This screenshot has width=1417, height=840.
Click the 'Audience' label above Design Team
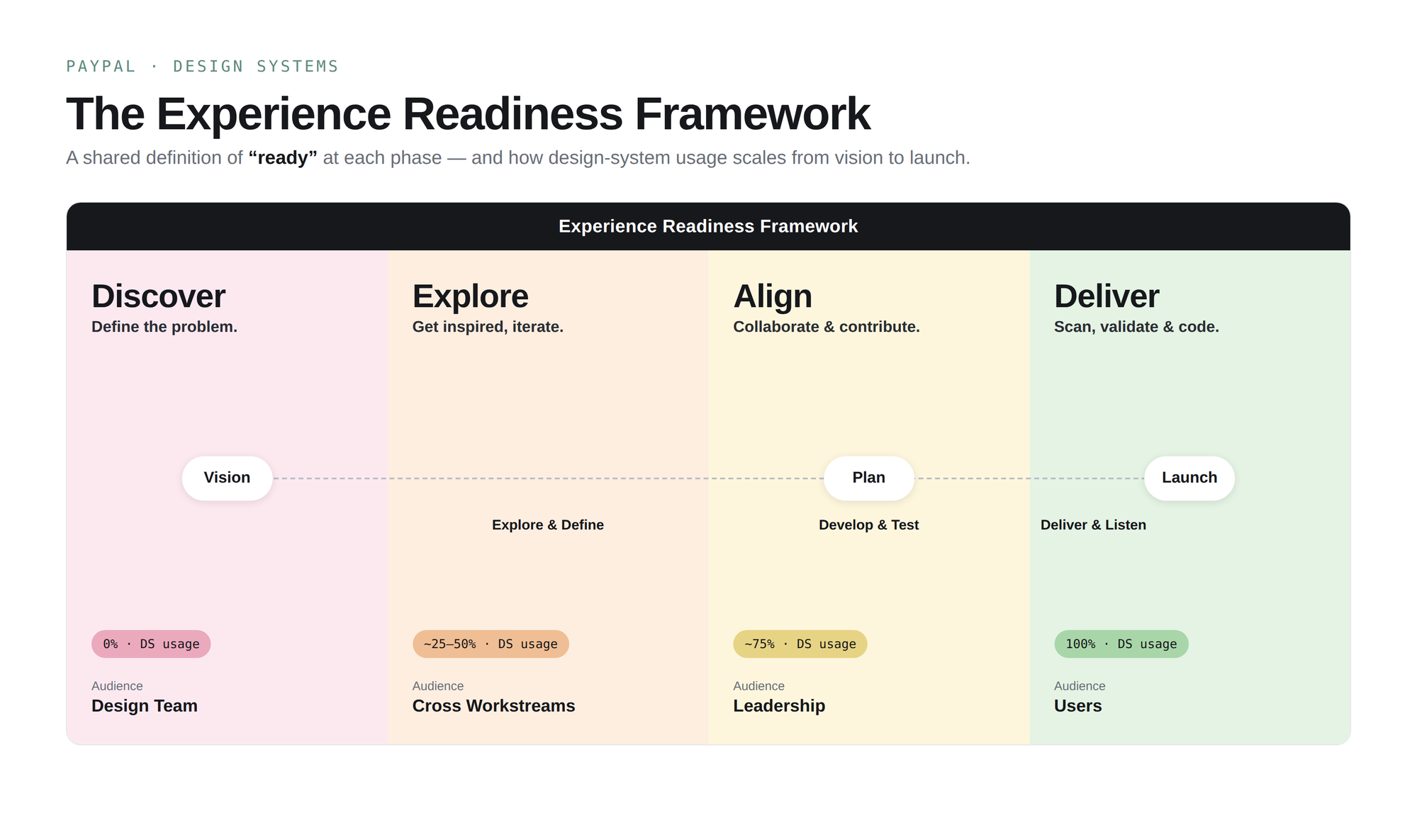(x=117, y=685)
